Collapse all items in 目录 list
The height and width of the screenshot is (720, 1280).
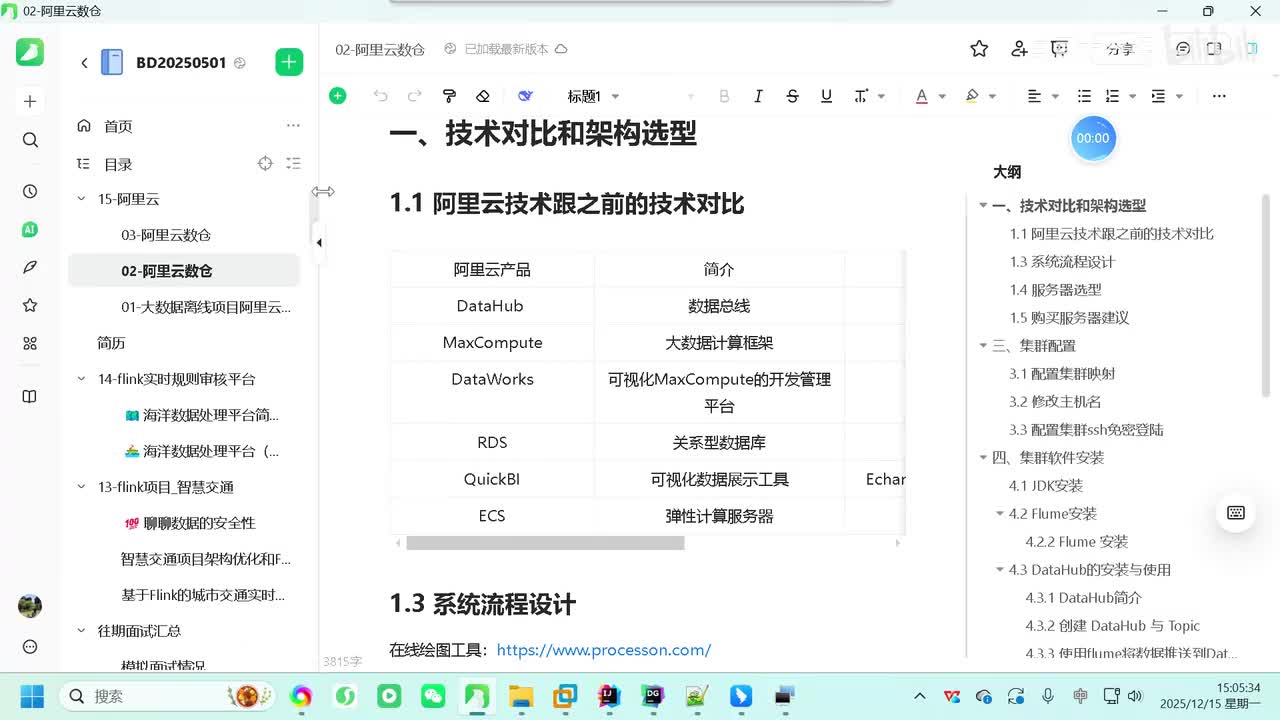point(293,163)
